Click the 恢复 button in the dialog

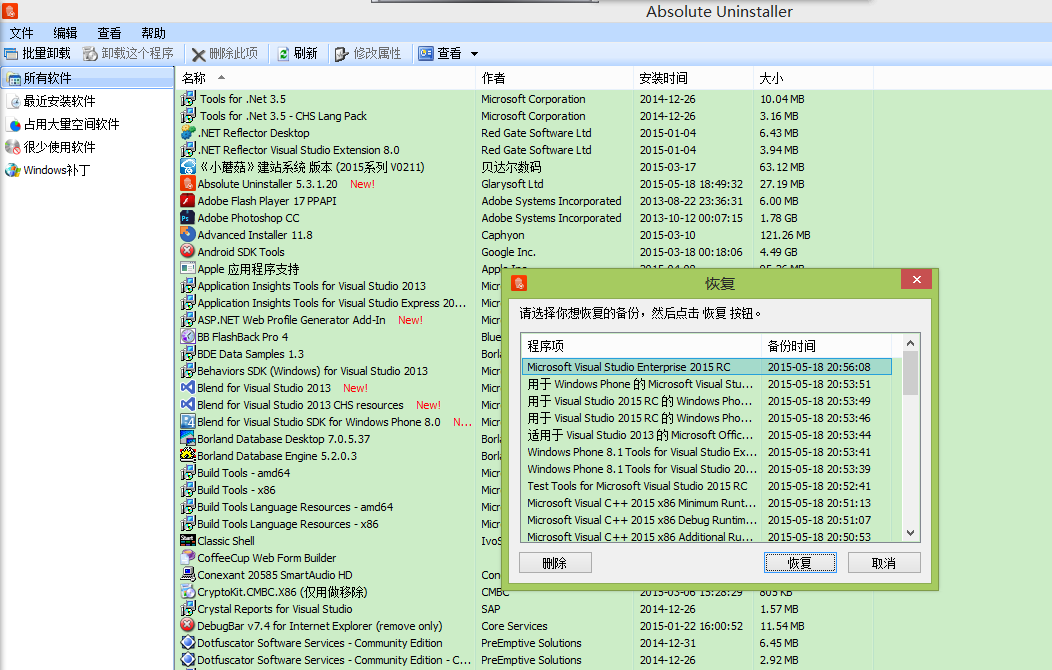800,563
